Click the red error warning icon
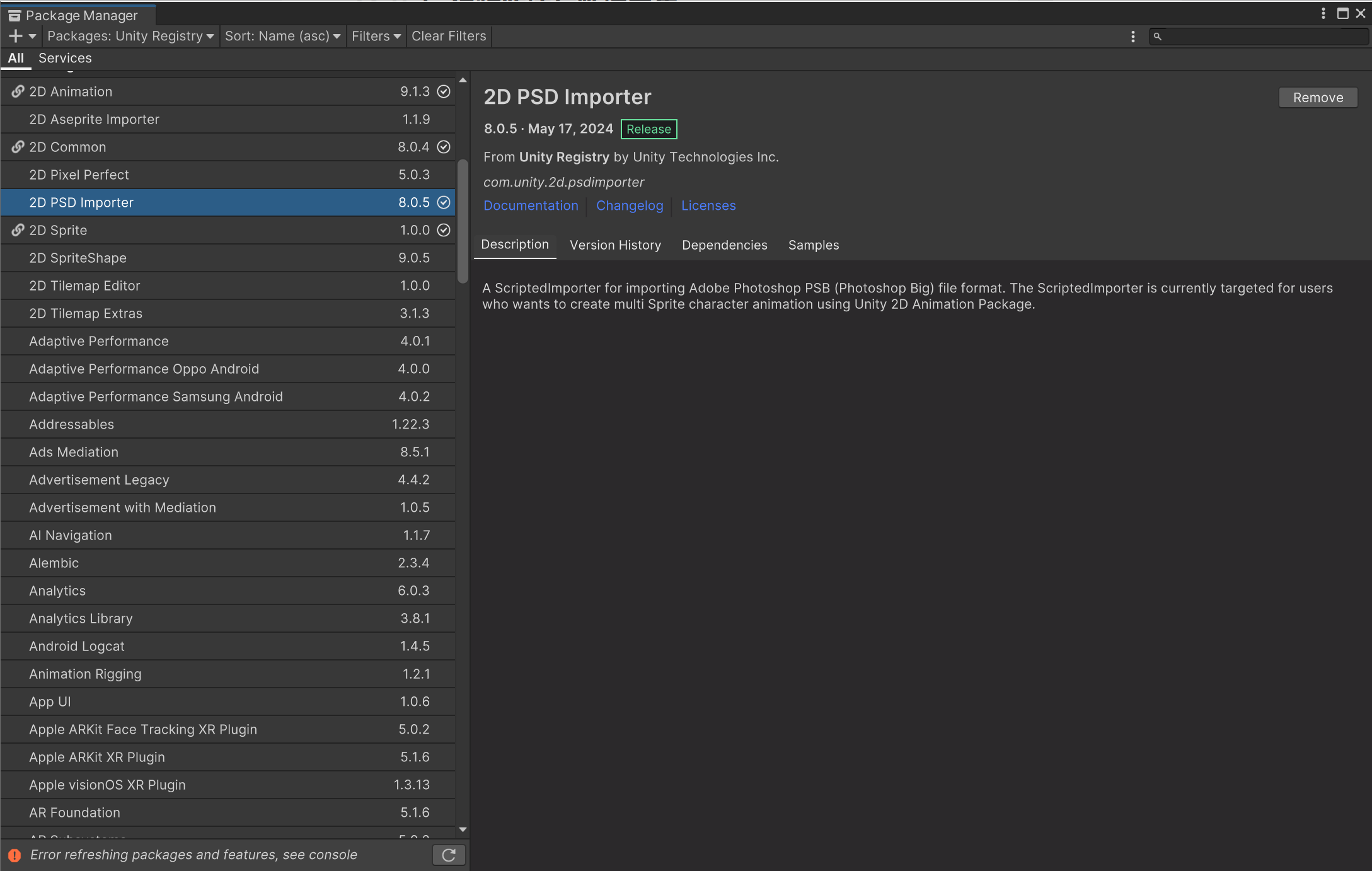This screenshot has width=1372, height=871. click(x=14, y=855)
